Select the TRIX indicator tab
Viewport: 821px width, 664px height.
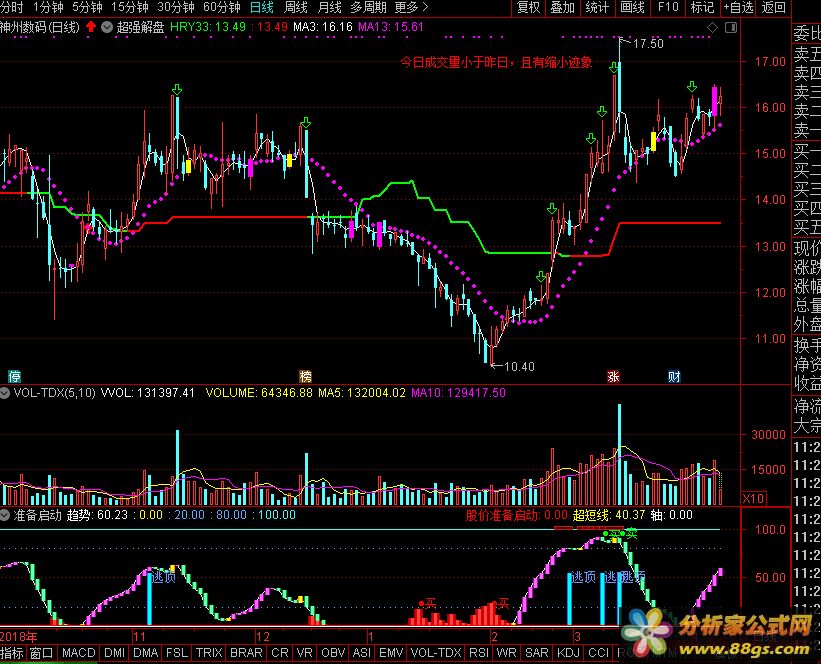(209, 653)
